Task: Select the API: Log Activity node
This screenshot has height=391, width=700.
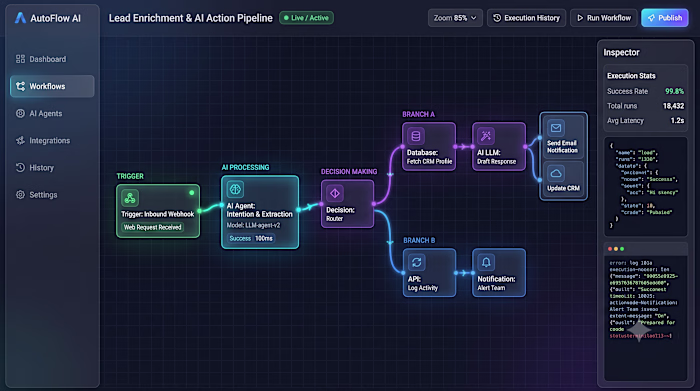Action: pyautogui.click(x=429, y=273)
